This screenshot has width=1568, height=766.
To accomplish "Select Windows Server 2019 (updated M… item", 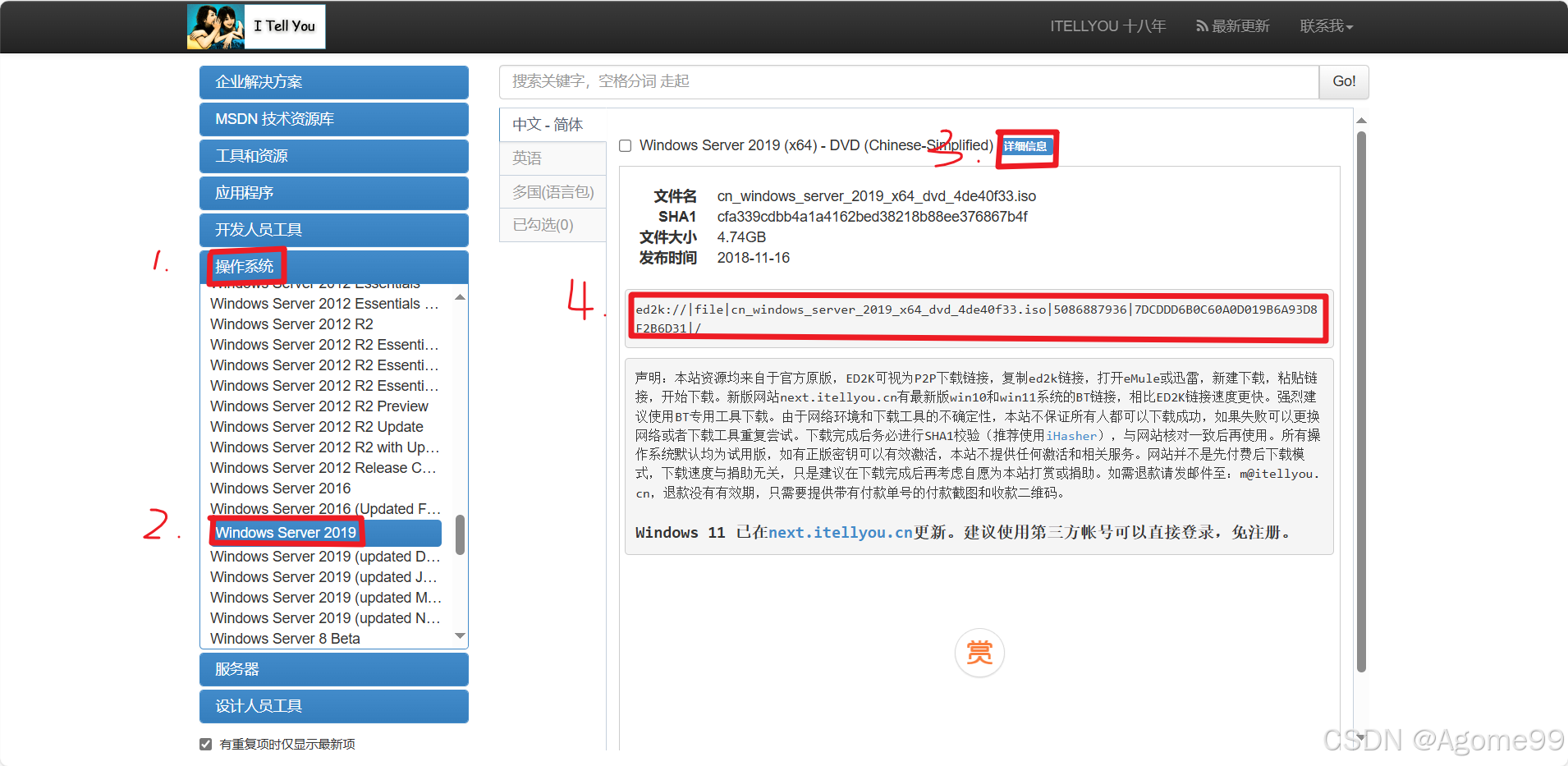I will tap(326, 598).
